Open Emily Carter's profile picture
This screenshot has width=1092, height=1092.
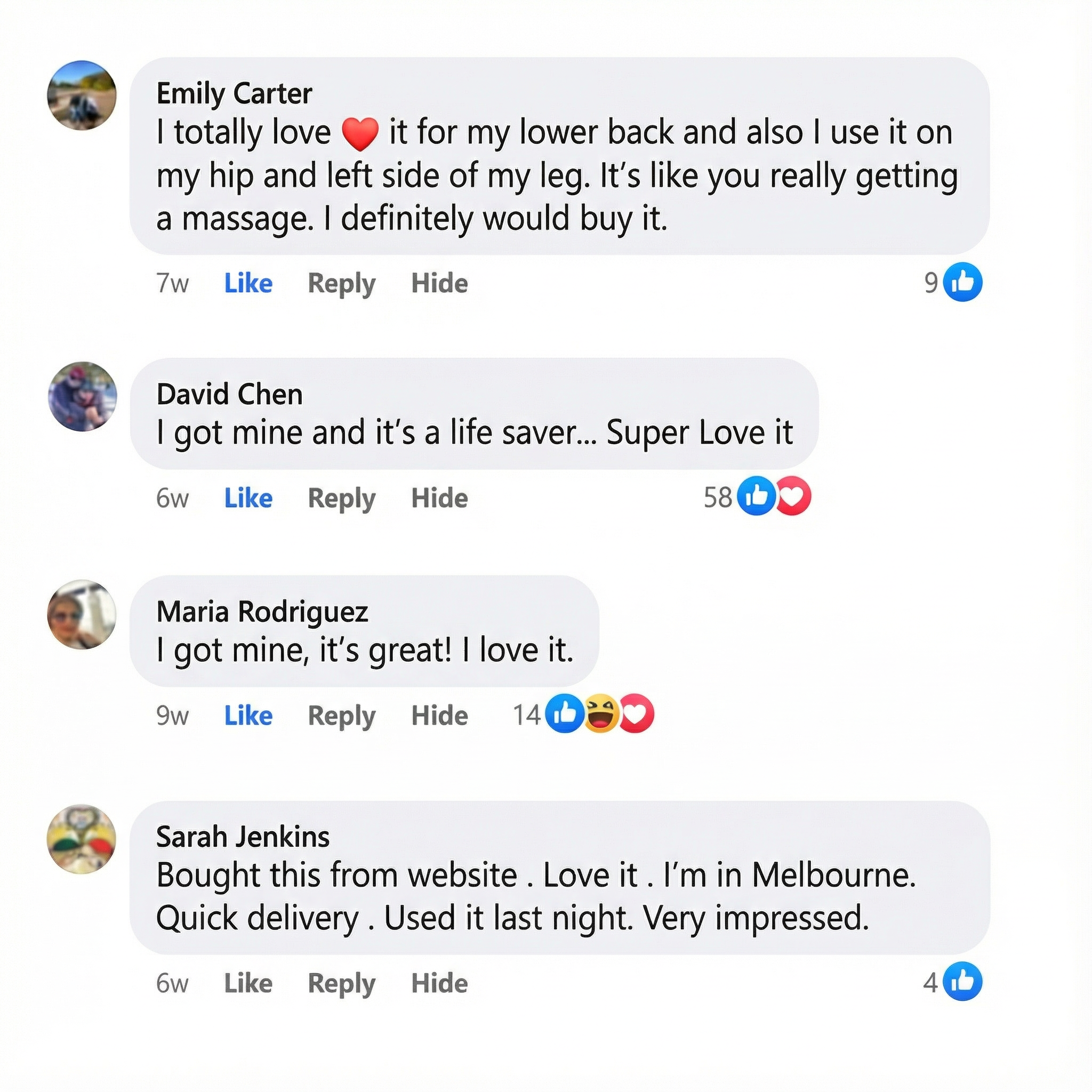coord(82,95)
